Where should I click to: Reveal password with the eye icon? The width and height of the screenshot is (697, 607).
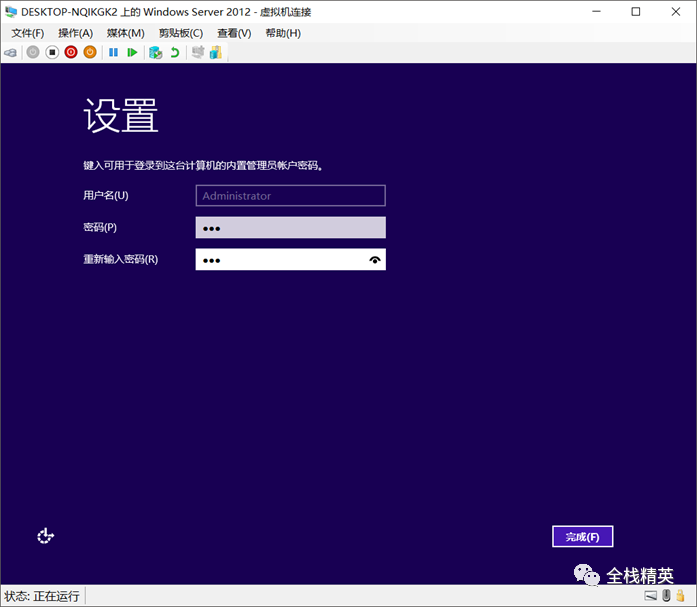375,260
